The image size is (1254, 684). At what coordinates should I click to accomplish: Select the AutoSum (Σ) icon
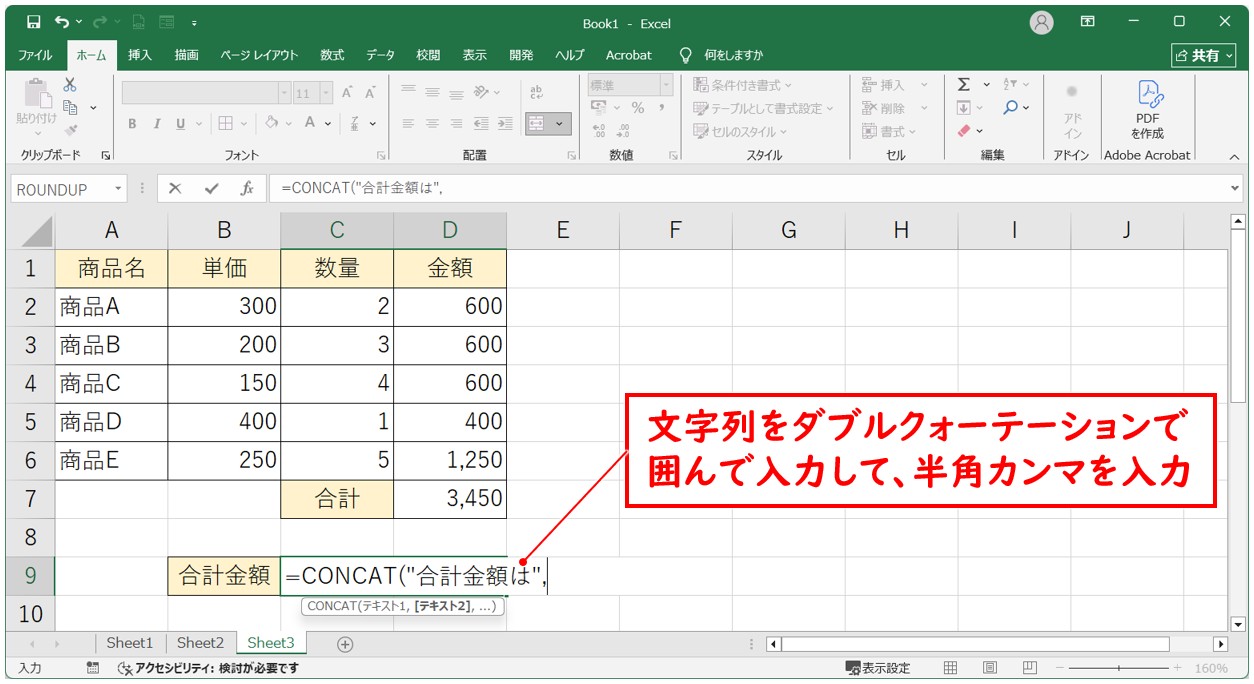(x=962, y=85)
